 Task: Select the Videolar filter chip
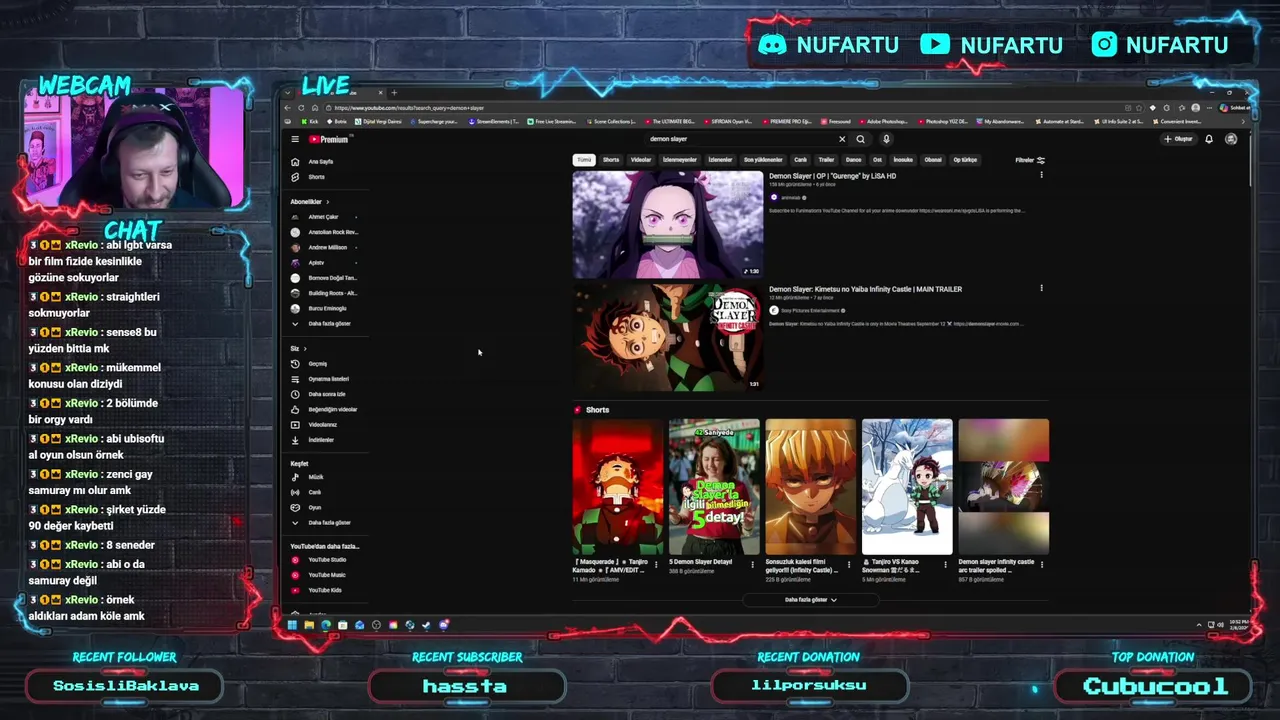tap(641, 160)
